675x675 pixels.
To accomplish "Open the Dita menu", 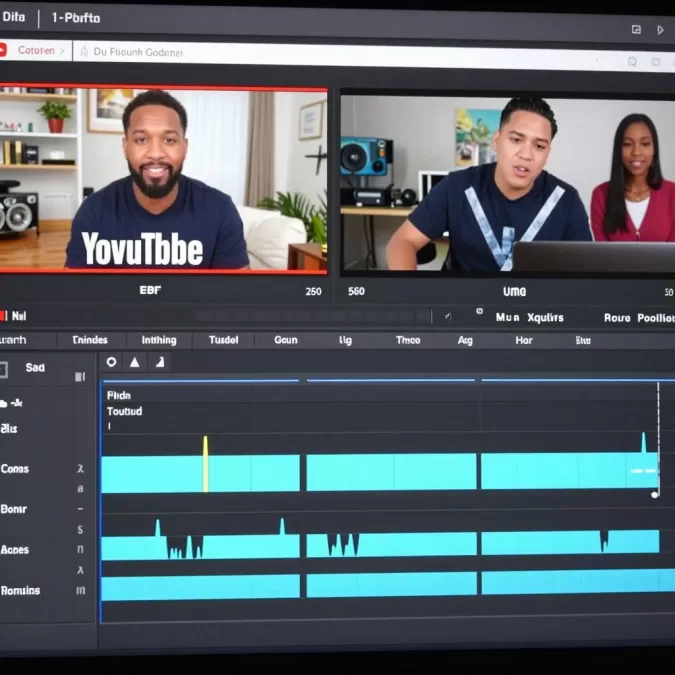I will (13, 17).
